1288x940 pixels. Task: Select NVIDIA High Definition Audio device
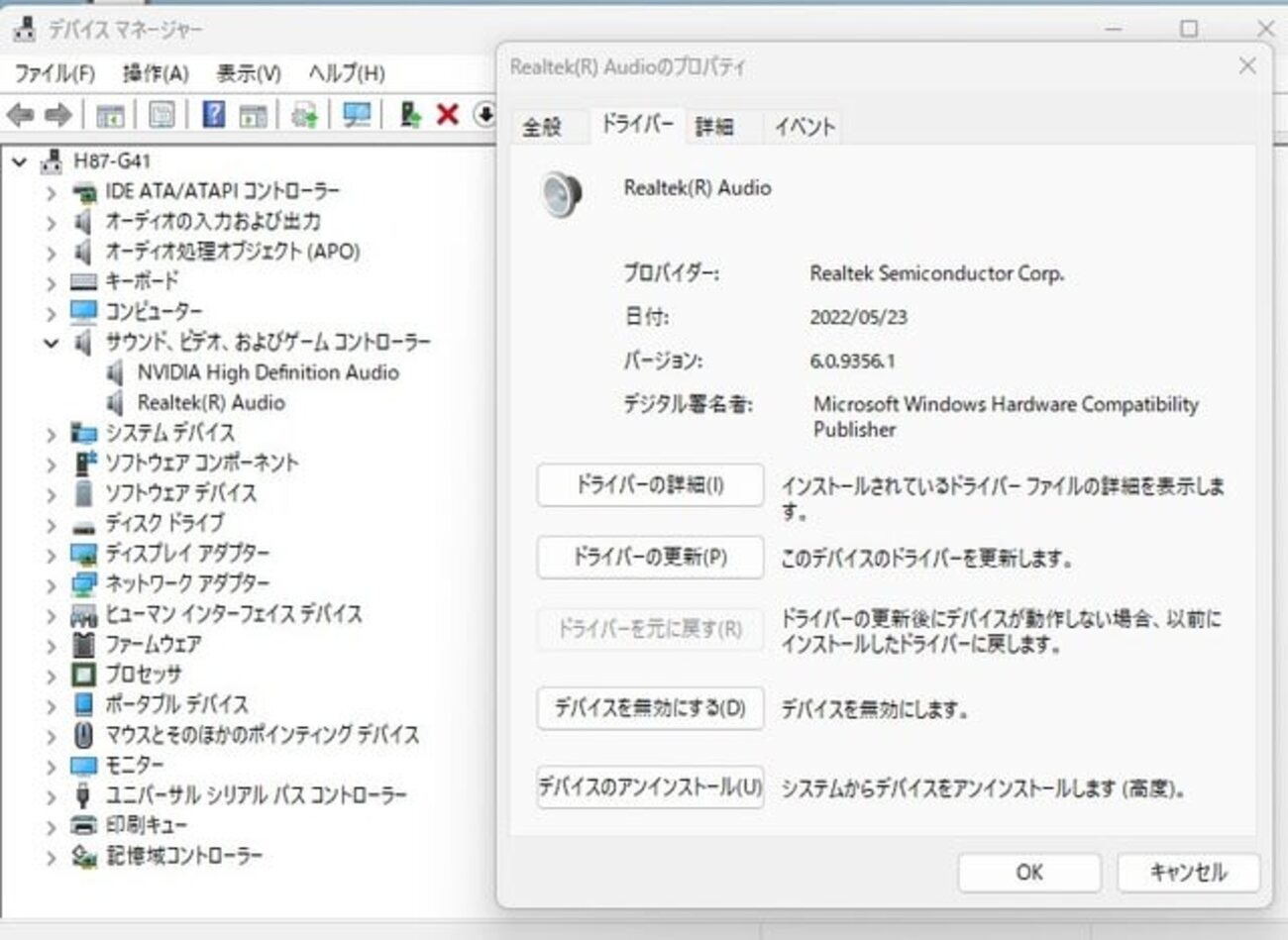pos(268,373)
